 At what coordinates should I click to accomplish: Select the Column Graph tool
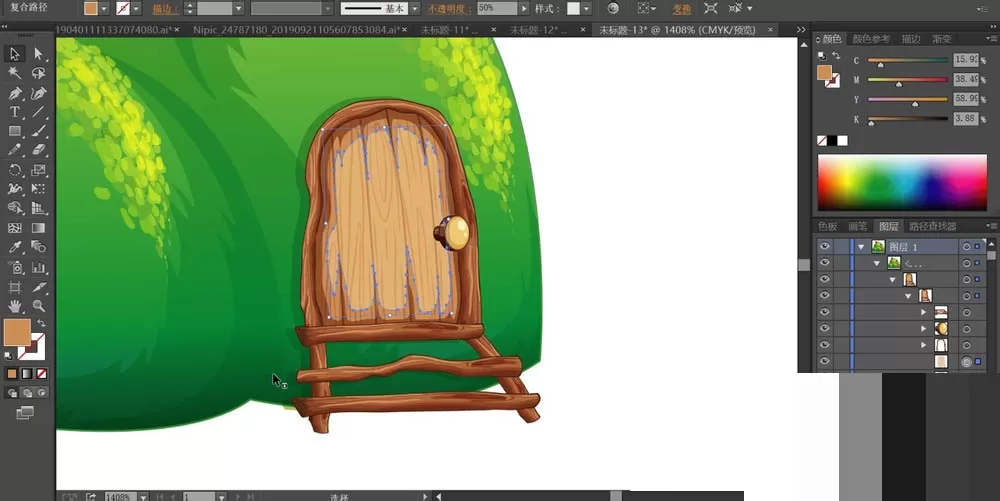38,268
